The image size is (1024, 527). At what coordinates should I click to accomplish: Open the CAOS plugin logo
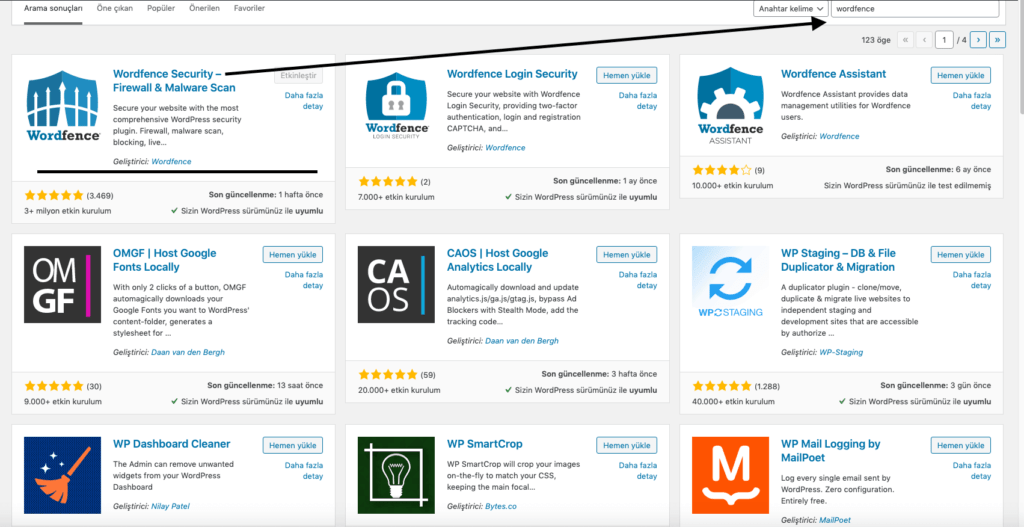pyautogui.click(x=396, y=285)
